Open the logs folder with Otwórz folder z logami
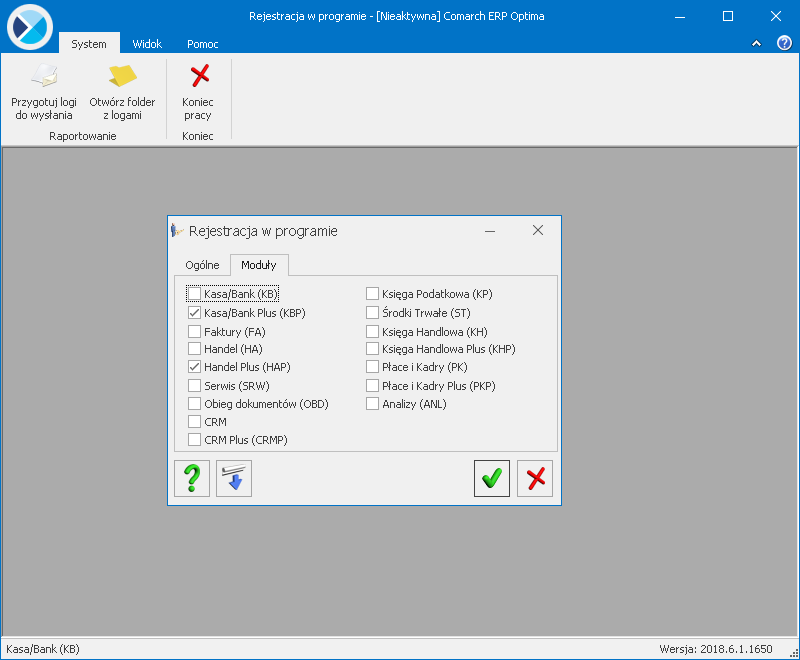The width and height of the screenshot is (800, 660). [122, 92]
